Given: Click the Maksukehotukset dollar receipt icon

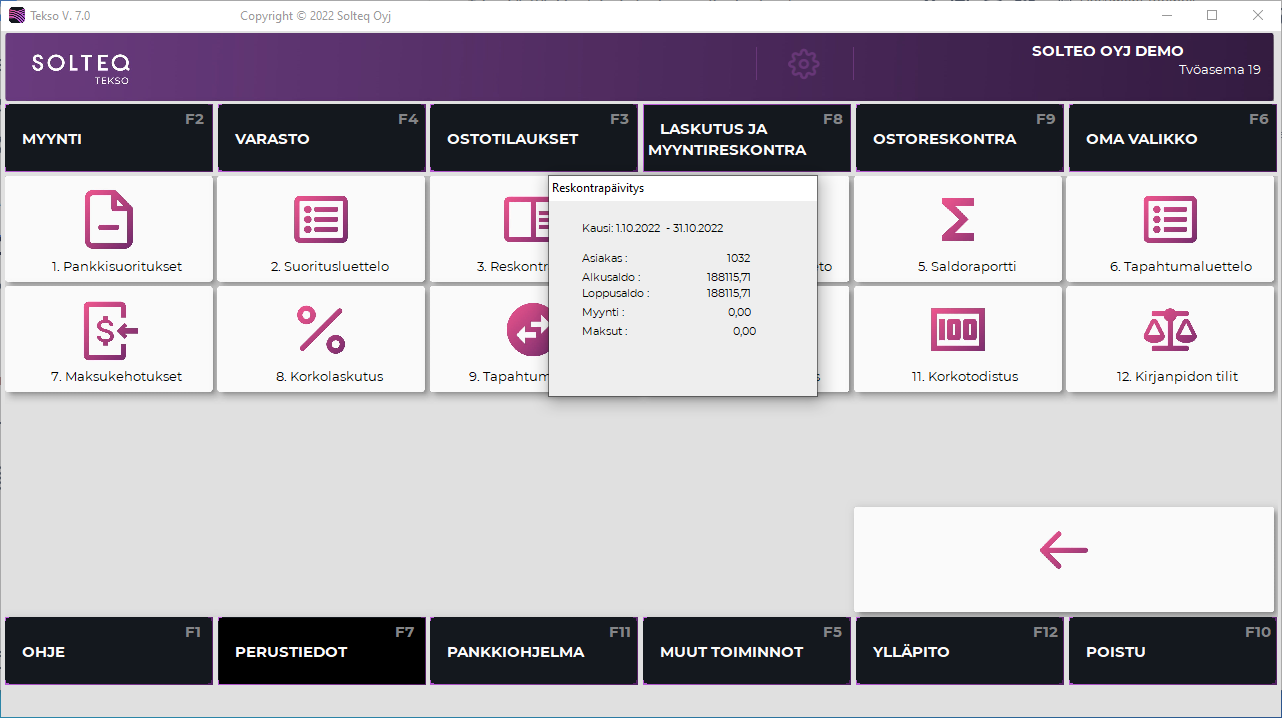Looking at the screenshot, I should pyautogui.click(x=109, y=330).
